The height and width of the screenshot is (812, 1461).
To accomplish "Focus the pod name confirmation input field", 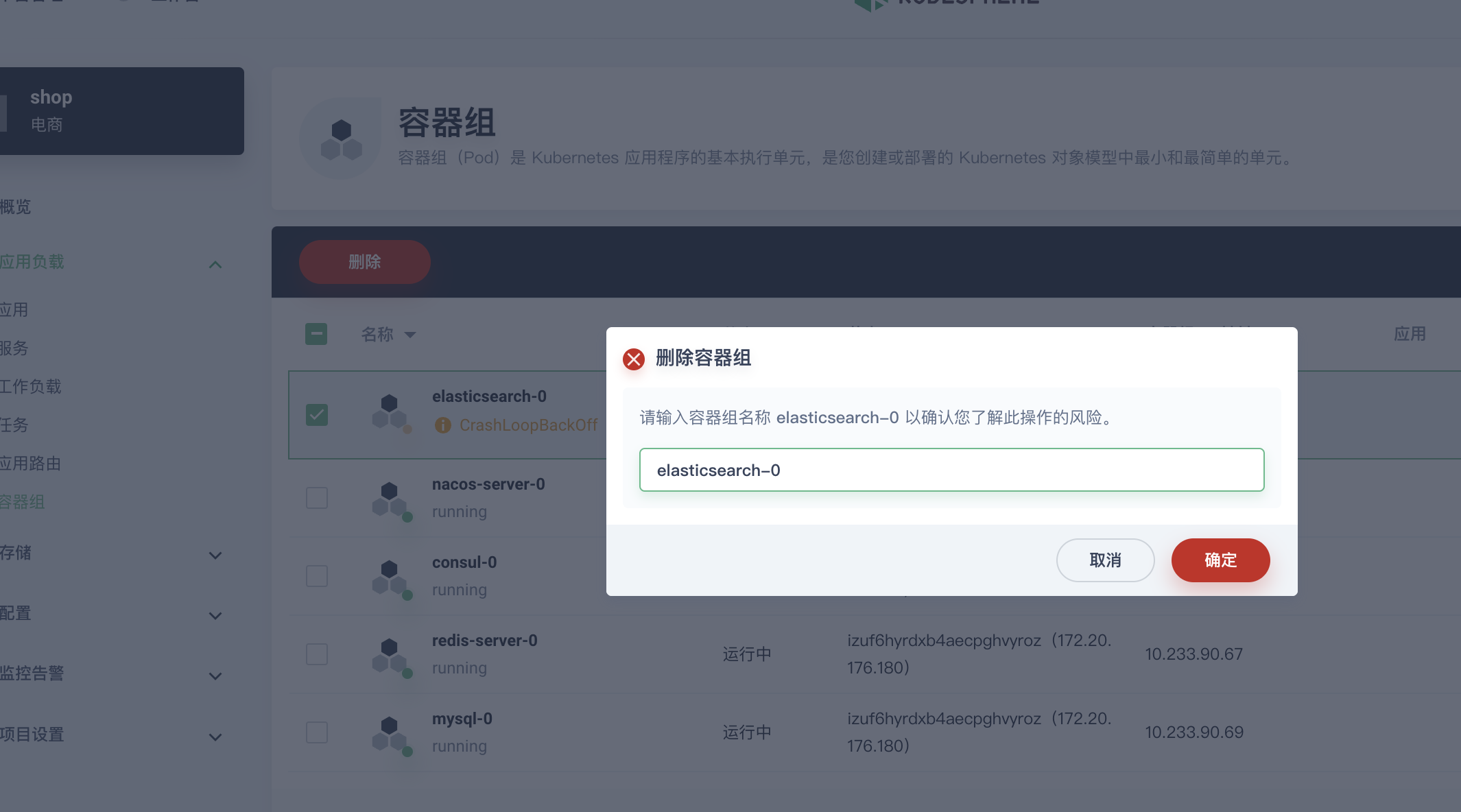I will point(951,470).
